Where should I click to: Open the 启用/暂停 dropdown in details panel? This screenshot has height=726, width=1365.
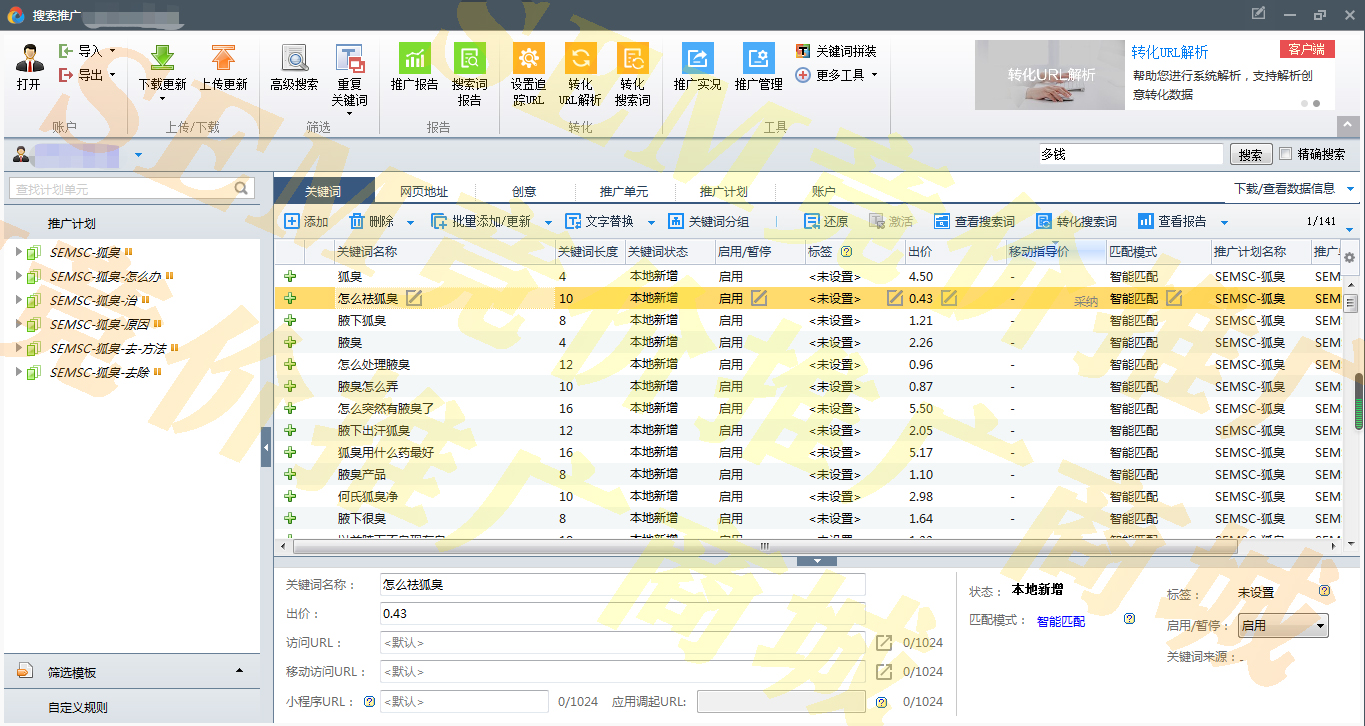pyautogui.click(x=1283, y=626)
